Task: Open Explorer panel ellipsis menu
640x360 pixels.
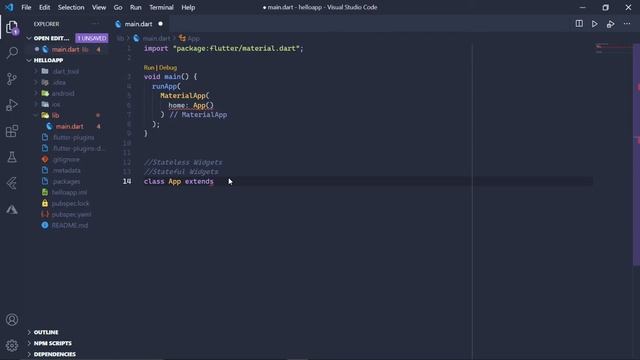Action: tap(95, 24)
